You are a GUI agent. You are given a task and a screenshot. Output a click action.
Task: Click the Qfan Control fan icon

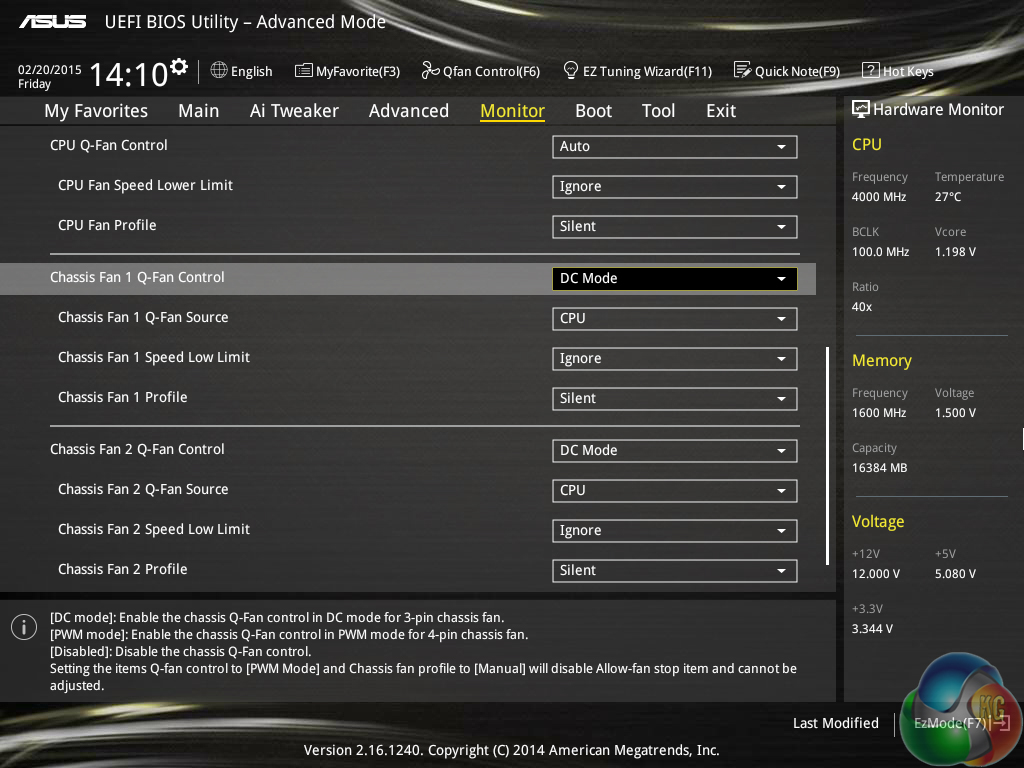coord(430,70)
